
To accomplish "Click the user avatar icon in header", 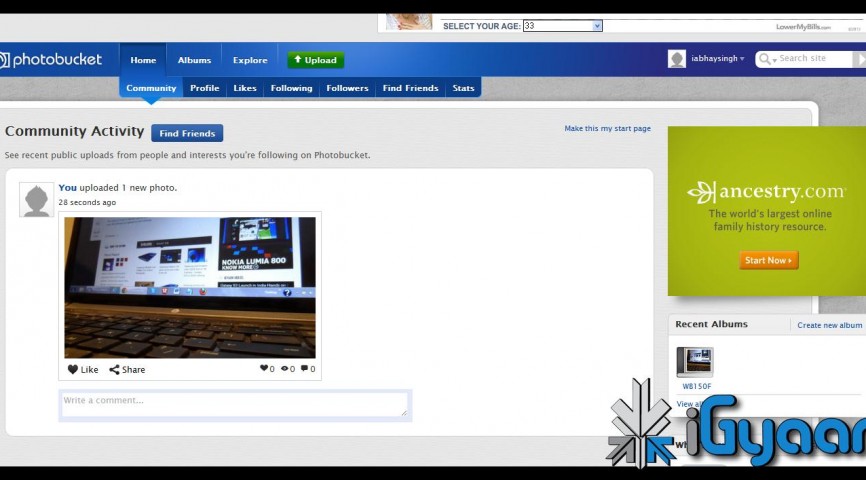I will [677, 59].
